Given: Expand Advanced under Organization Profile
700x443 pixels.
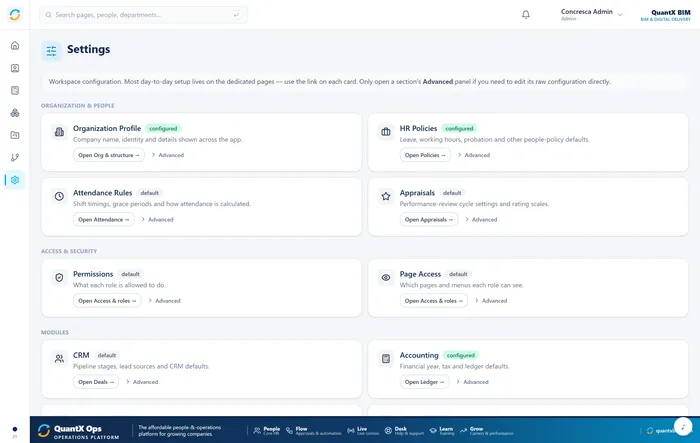Looking at the screenshot, I should tap(167, 155).
